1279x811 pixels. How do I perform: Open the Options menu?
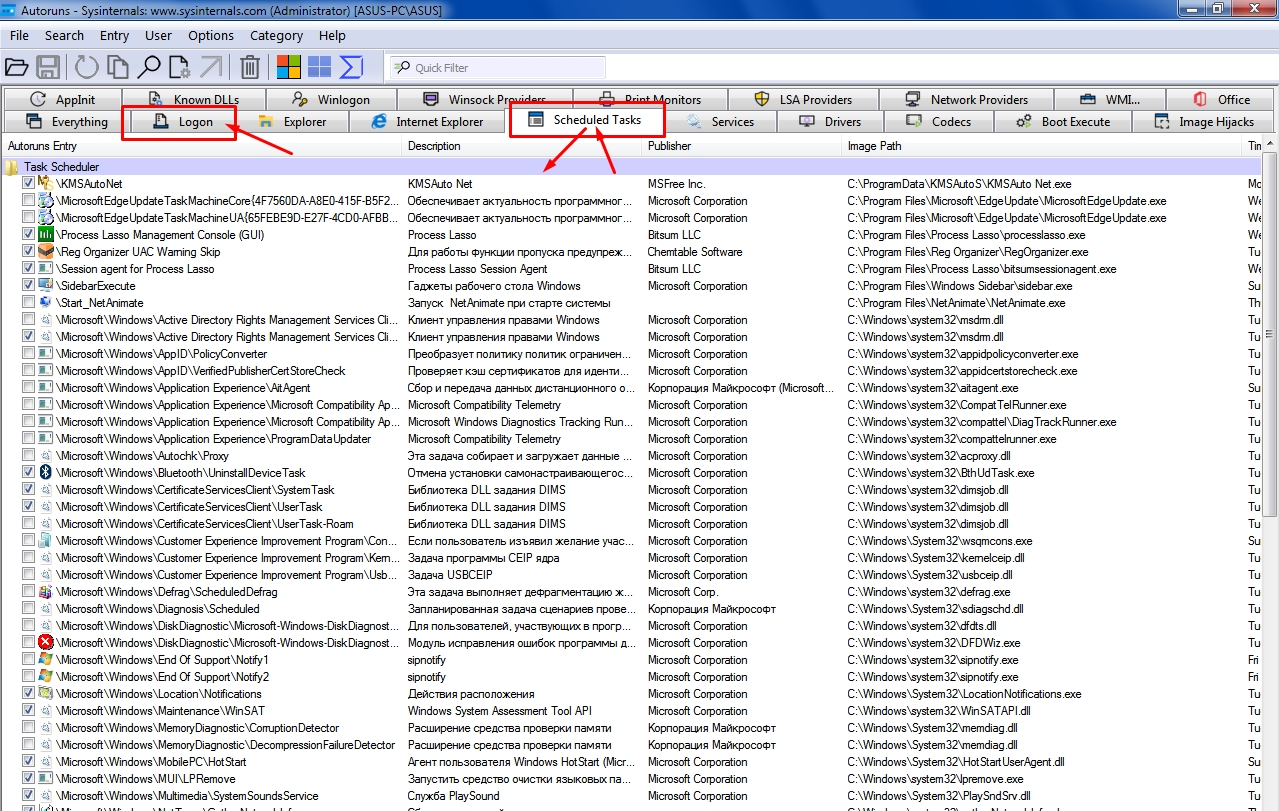211,35
